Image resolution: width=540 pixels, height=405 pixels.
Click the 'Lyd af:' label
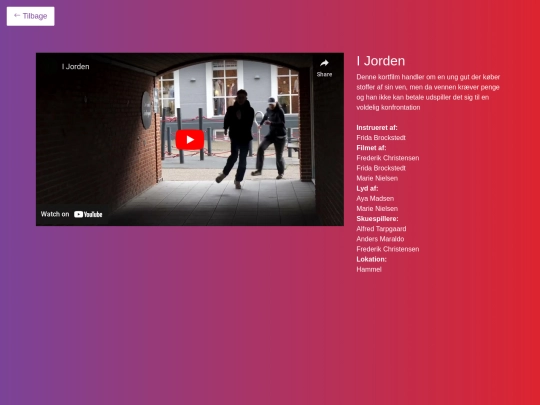[x=367, y=188]
